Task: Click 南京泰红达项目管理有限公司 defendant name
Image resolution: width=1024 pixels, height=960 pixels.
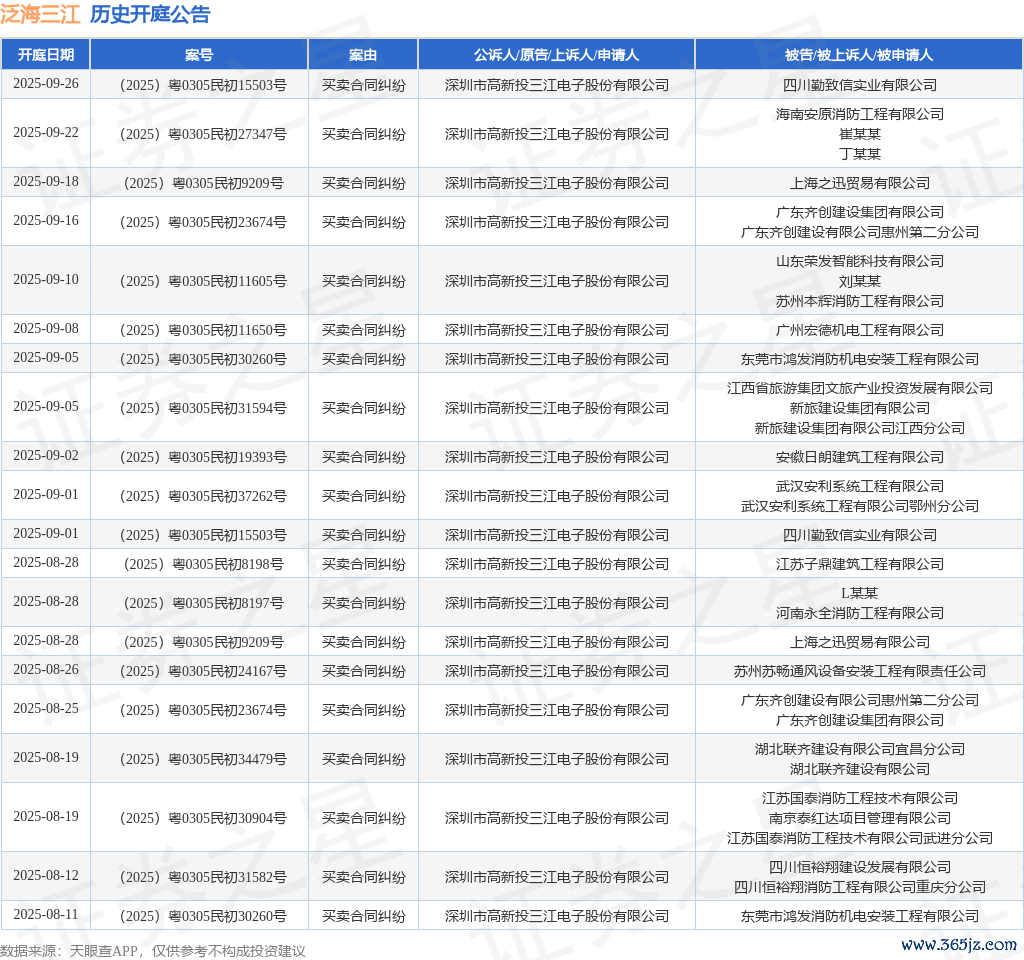Action: (x=859, y=818)
